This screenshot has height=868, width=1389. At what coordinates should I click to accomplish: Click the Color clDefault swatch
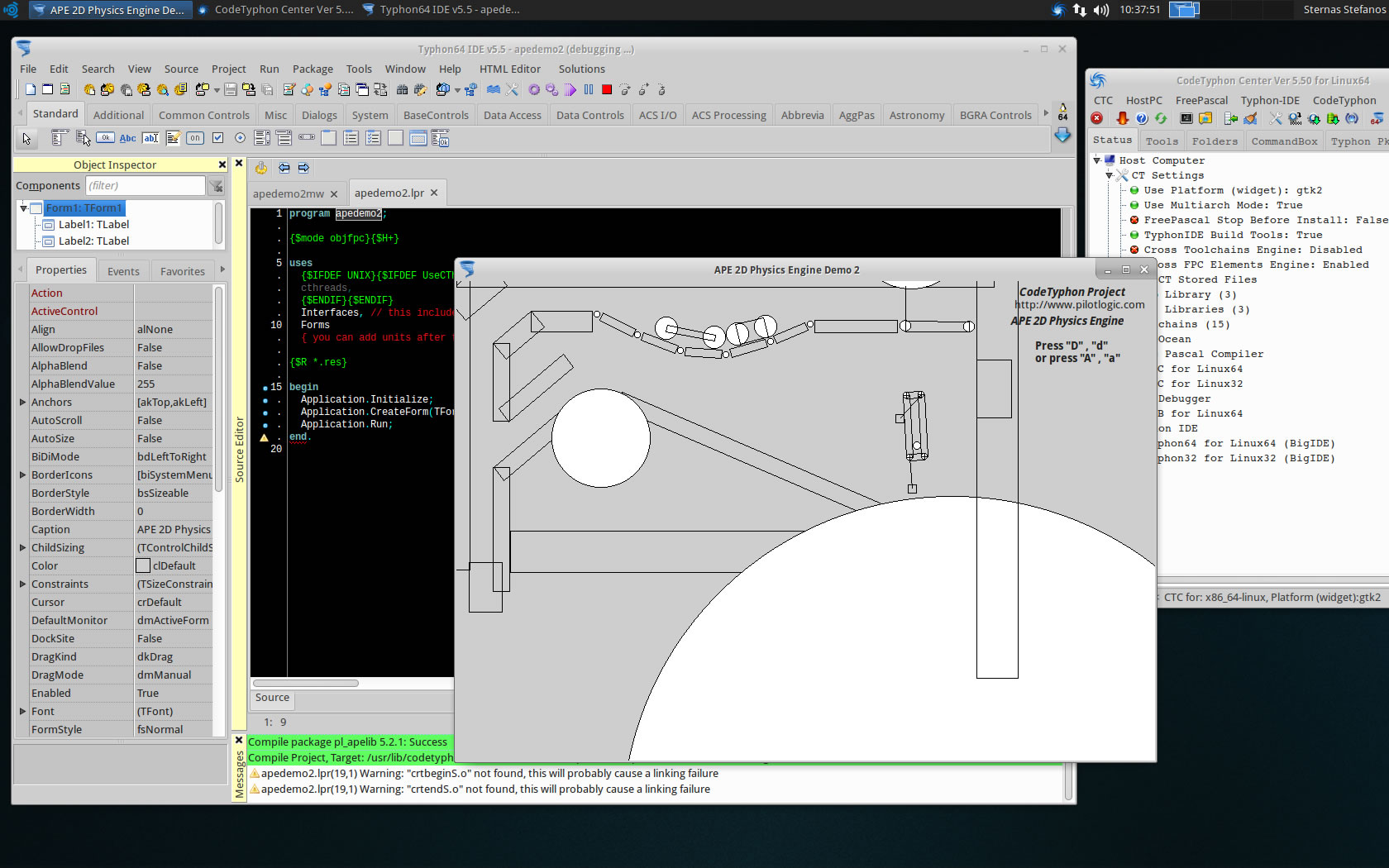pos(143,565)
